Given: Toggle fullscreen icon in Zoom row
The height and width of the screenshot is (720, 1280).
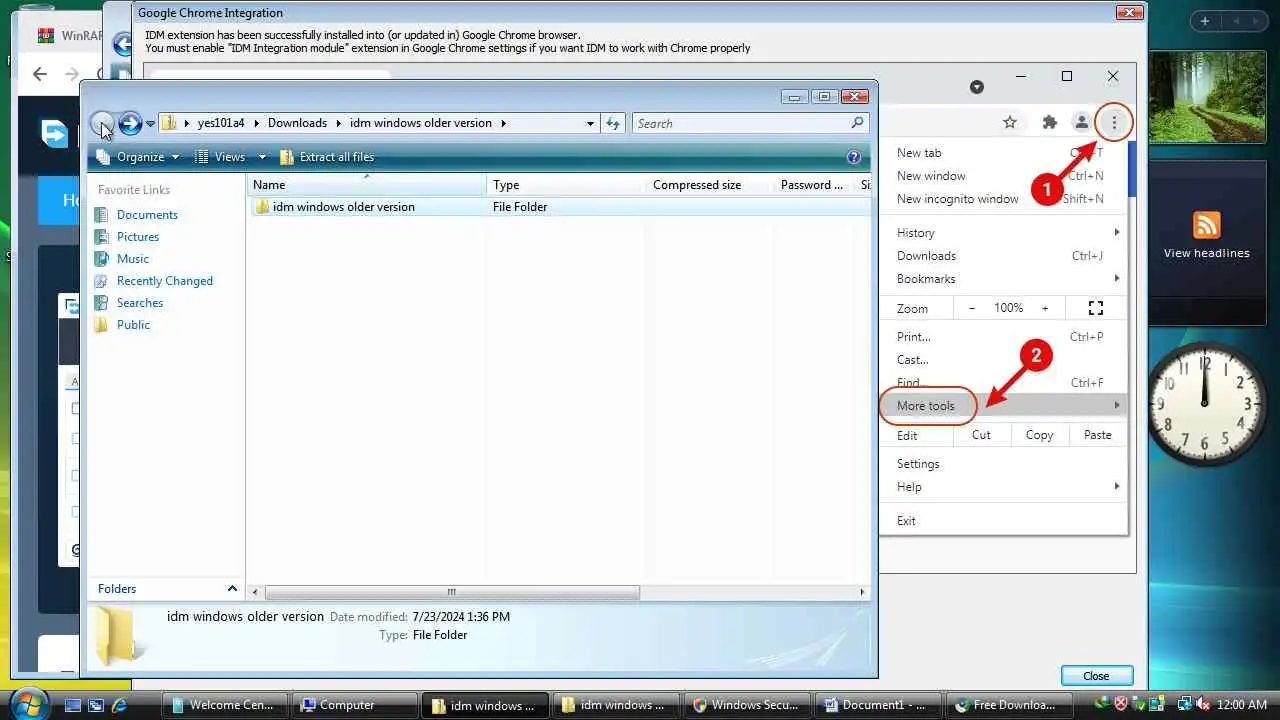Looking at the screenshot, I should coord(1096,308).
